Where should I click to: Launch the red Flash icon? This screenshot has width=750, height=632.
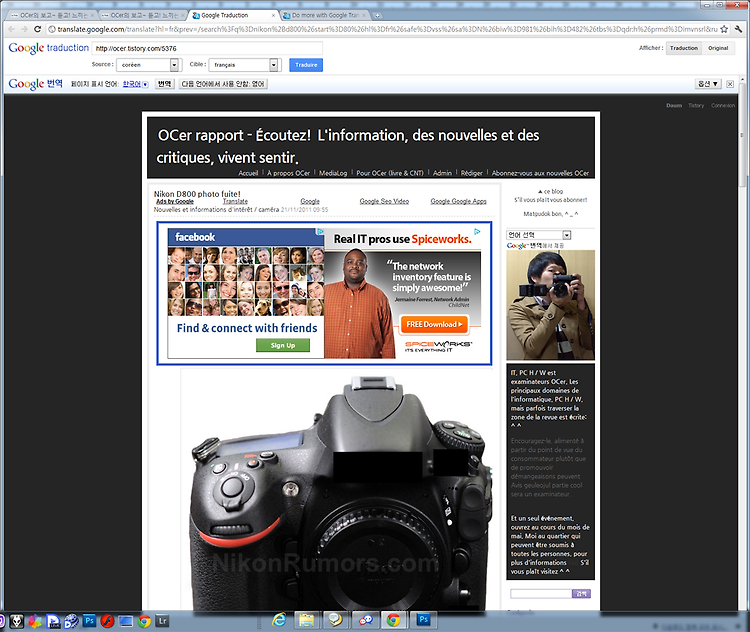pos(107,621)
